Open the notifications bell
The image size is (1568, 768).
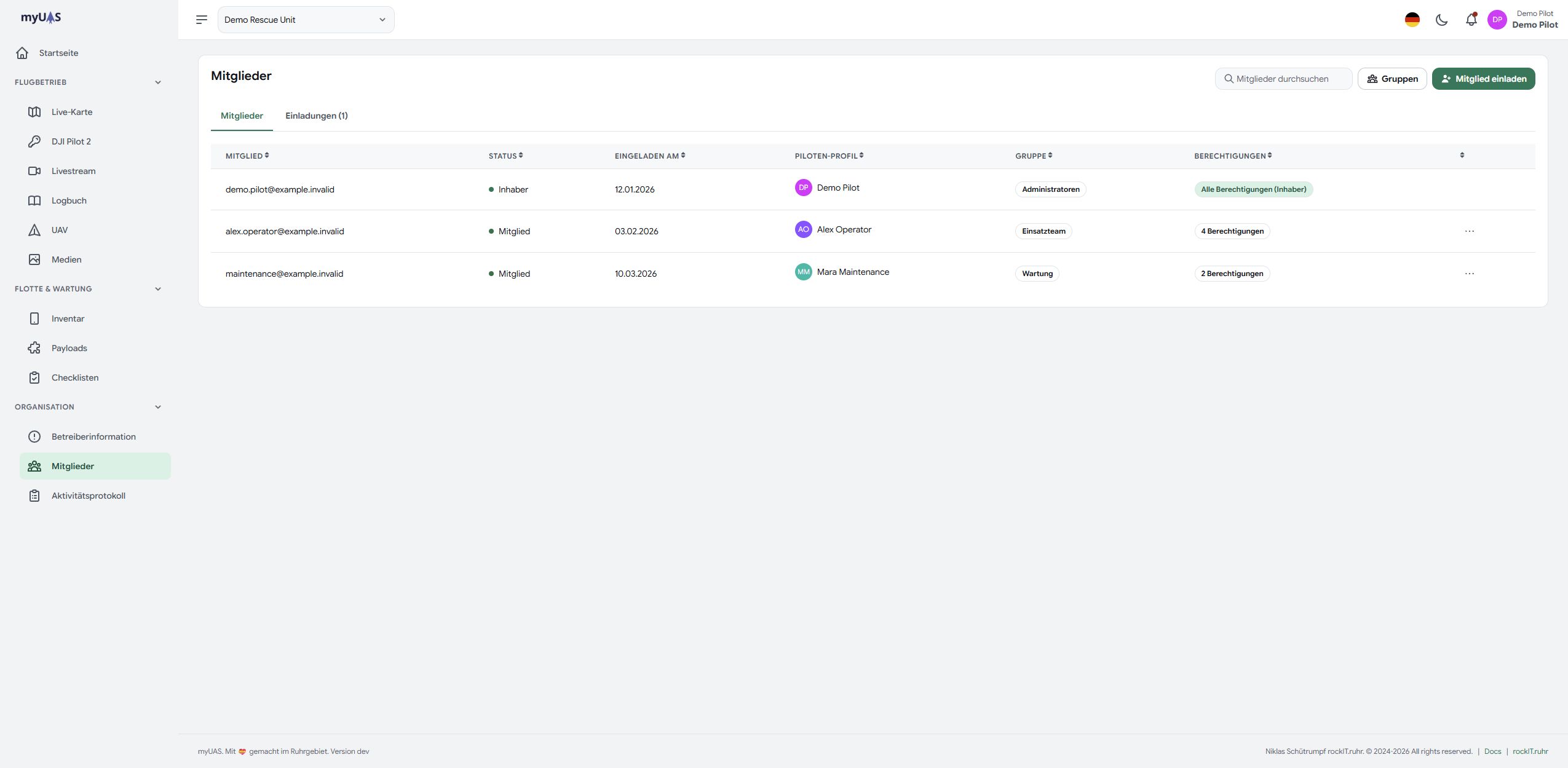[1471, 20]
